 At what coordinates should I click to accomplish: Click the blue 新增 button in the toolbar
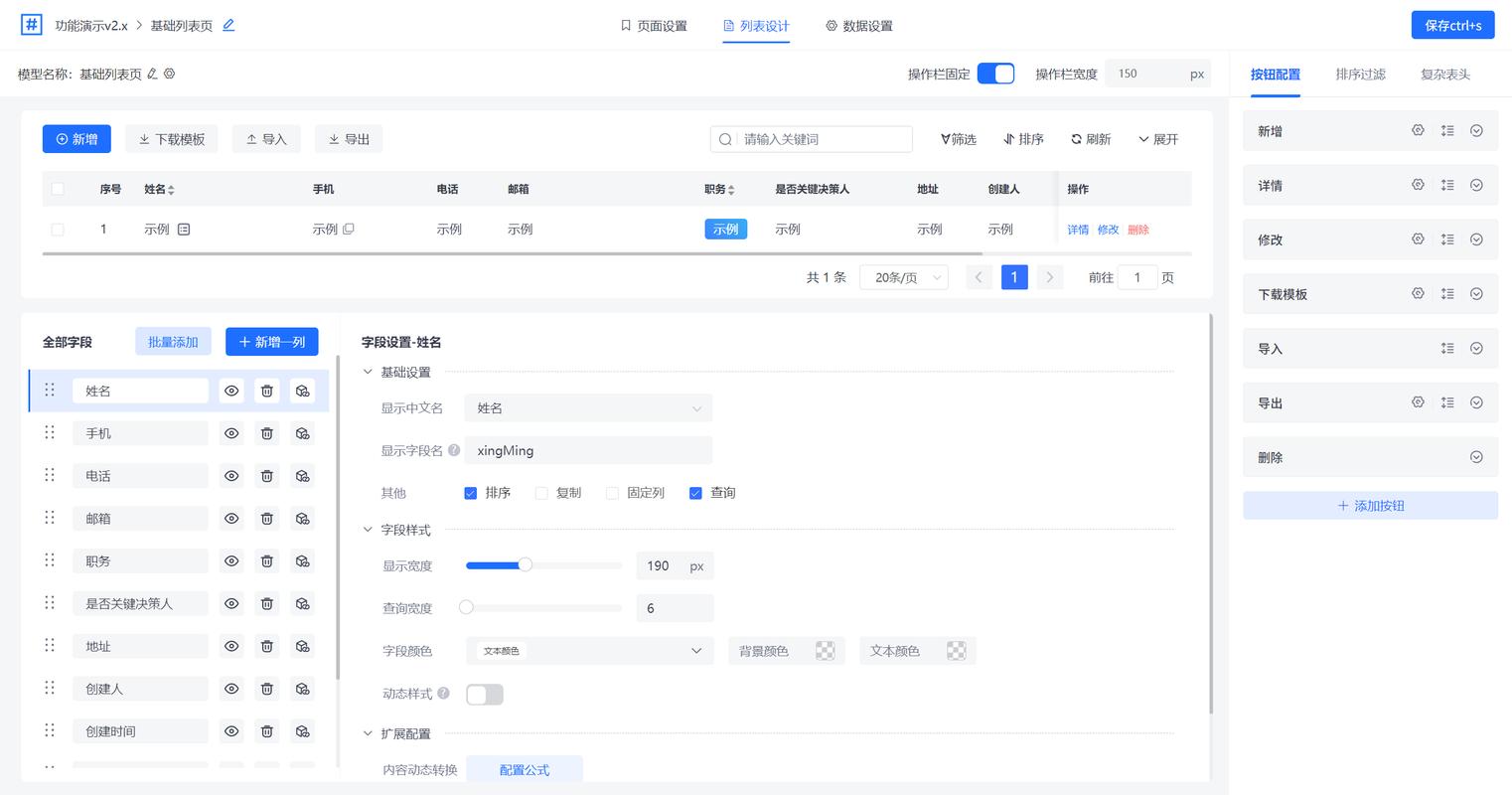76,139
